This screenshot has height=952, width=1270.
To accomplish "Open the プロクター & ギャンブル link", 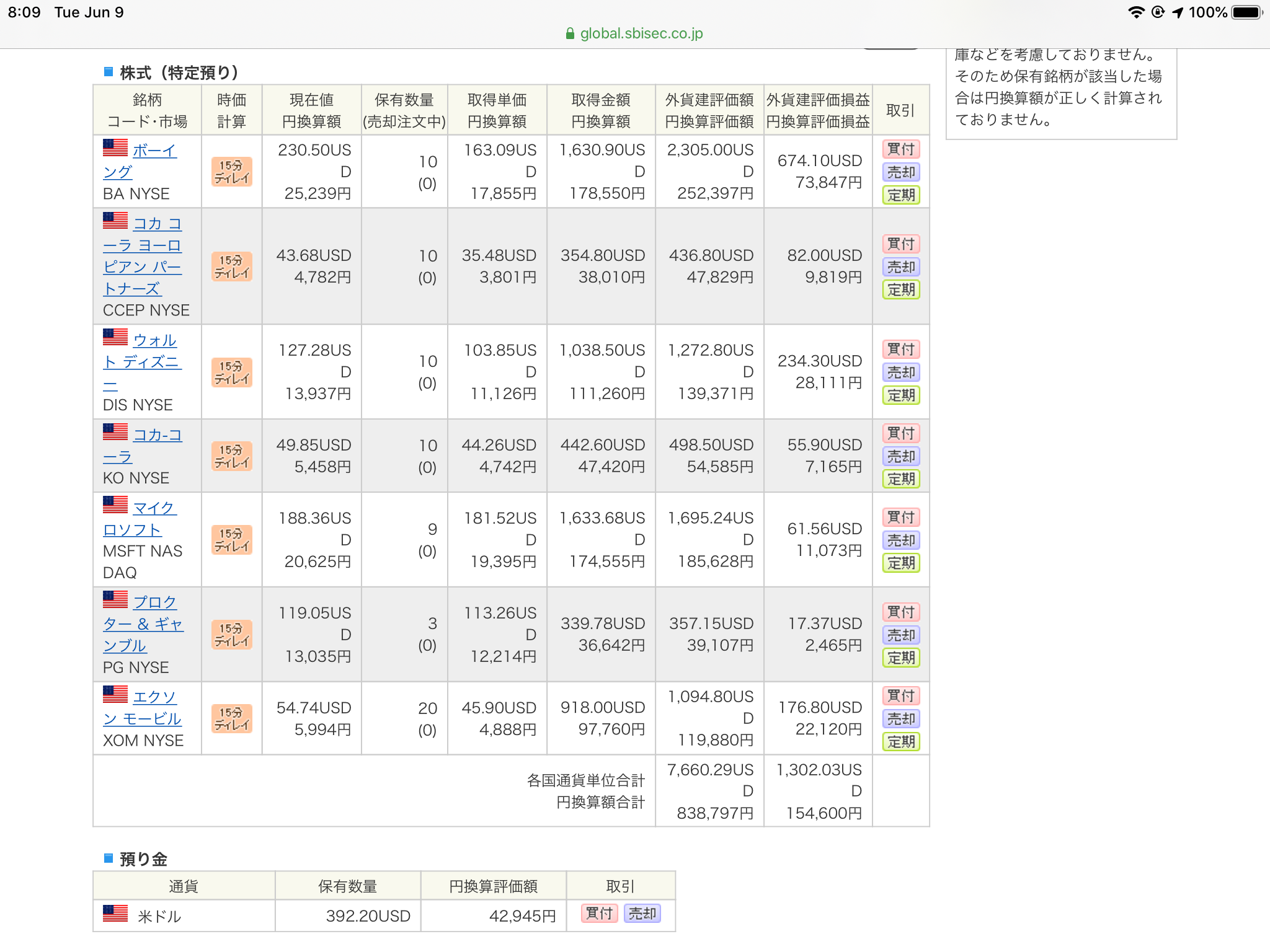I will click(143, 624).
